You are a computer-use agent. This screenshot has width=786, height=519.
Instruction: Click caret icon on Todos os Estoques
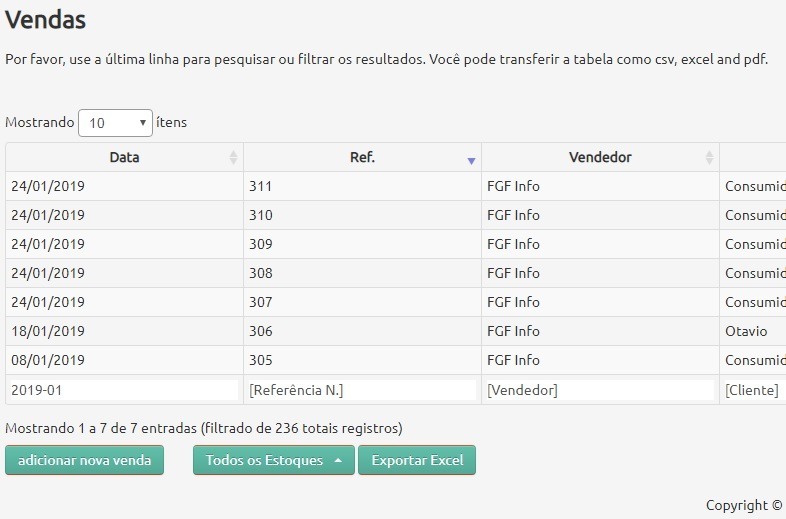pyautogui.click(x=338, y=461)
